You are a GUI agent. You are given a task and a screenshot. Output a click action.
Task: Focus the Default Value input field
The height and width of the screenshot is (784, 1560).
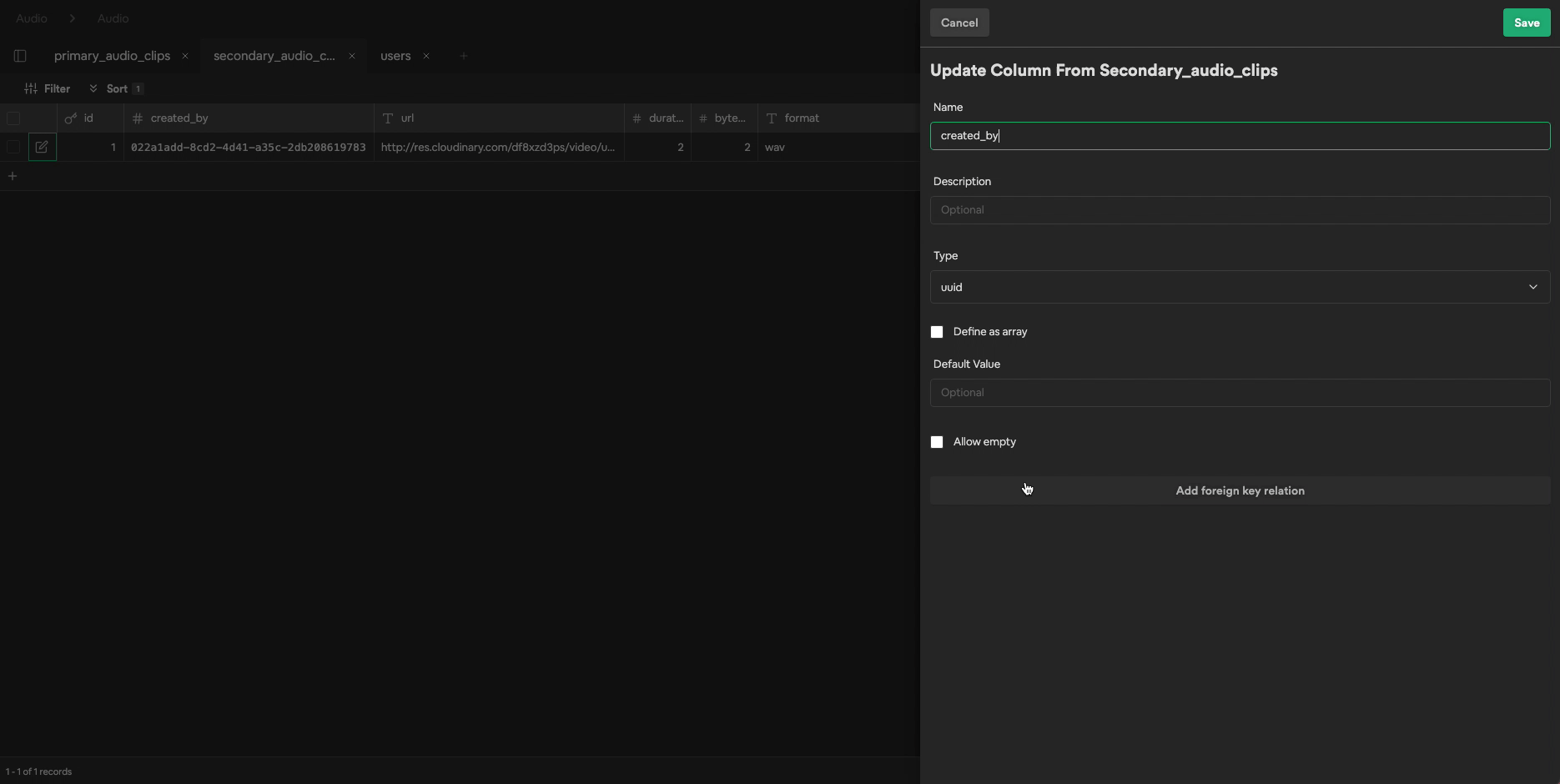pyautogui.click(x=1240, y=393)
